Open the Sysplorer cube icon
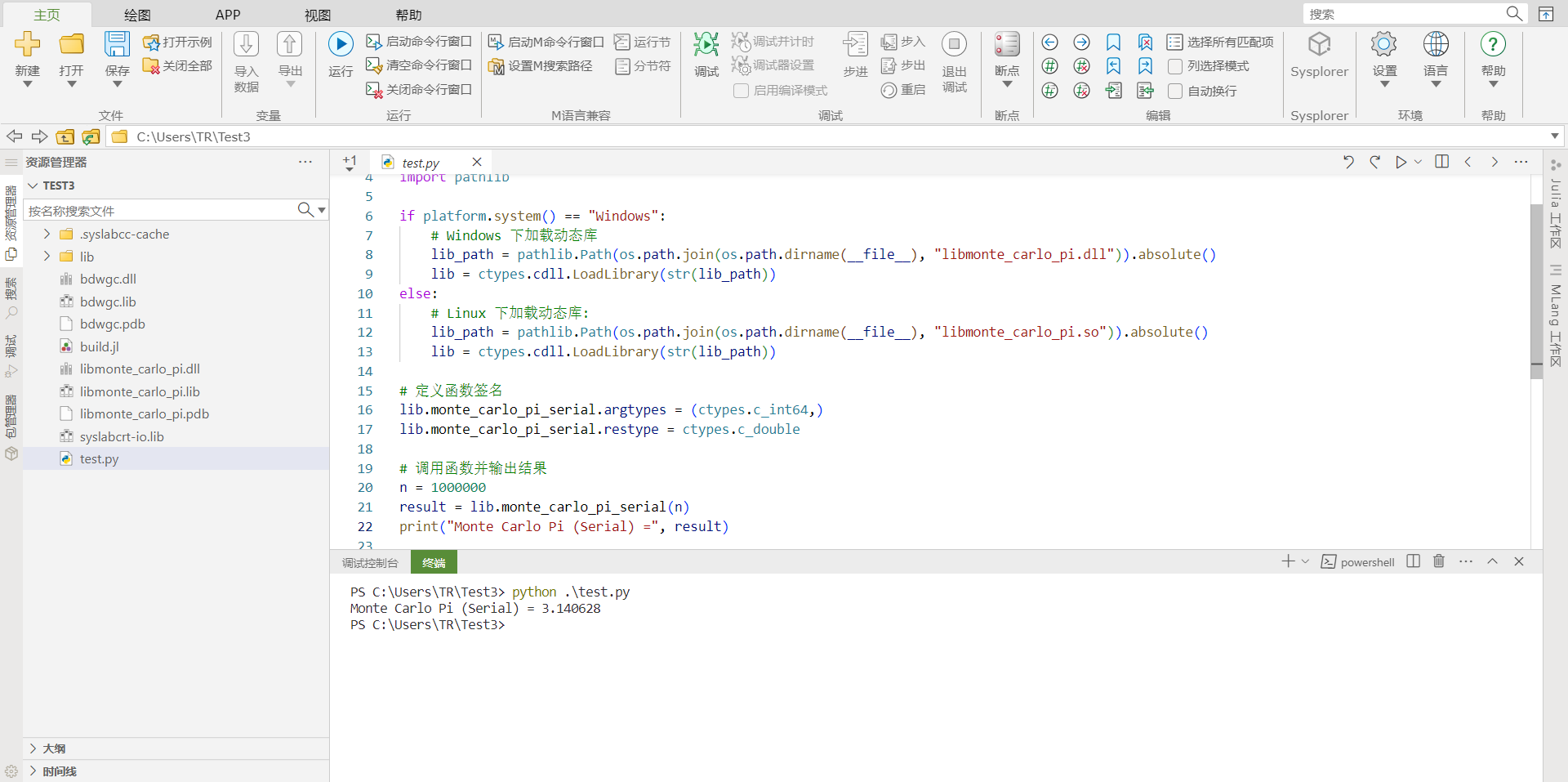 (1319, 44)
